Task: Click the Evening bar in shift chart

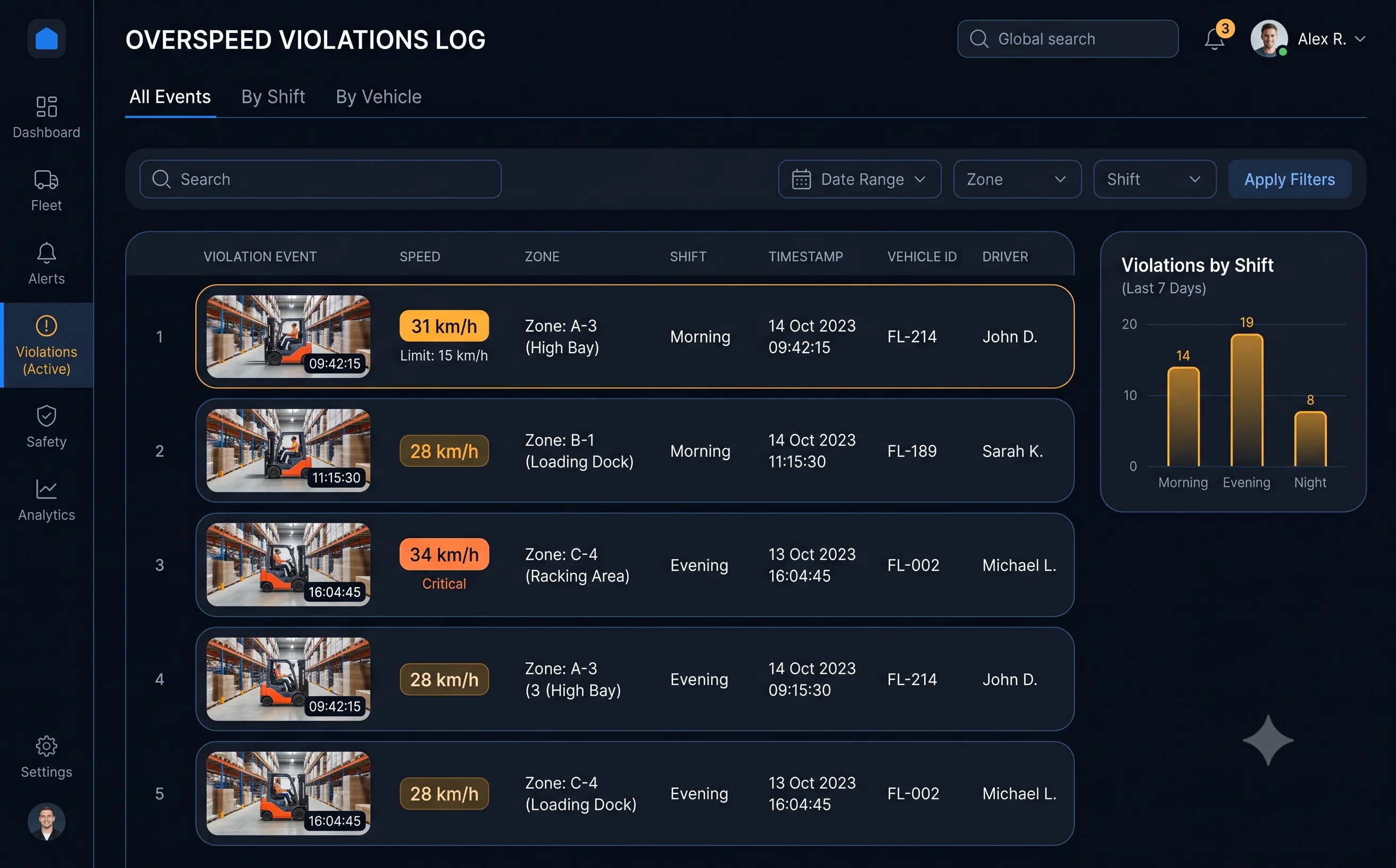Action: (1247, 400)
